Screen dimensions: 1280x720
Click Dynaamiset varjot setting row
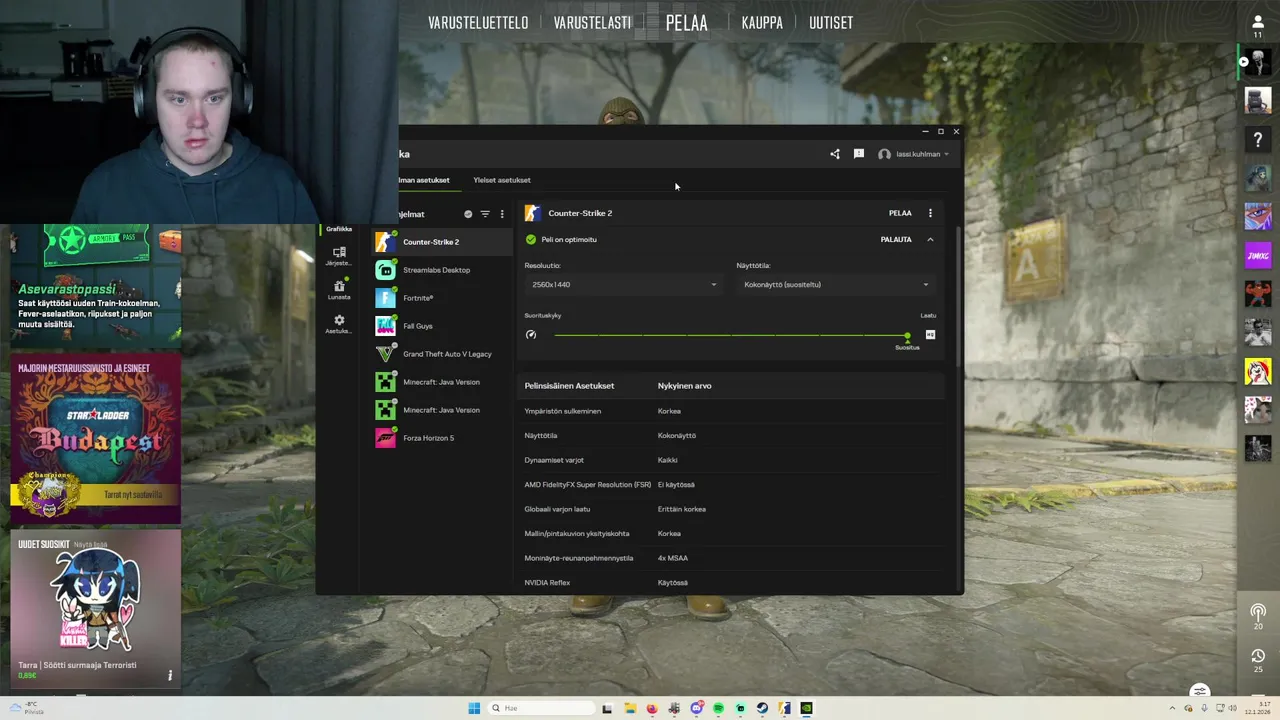pos(733,460)
